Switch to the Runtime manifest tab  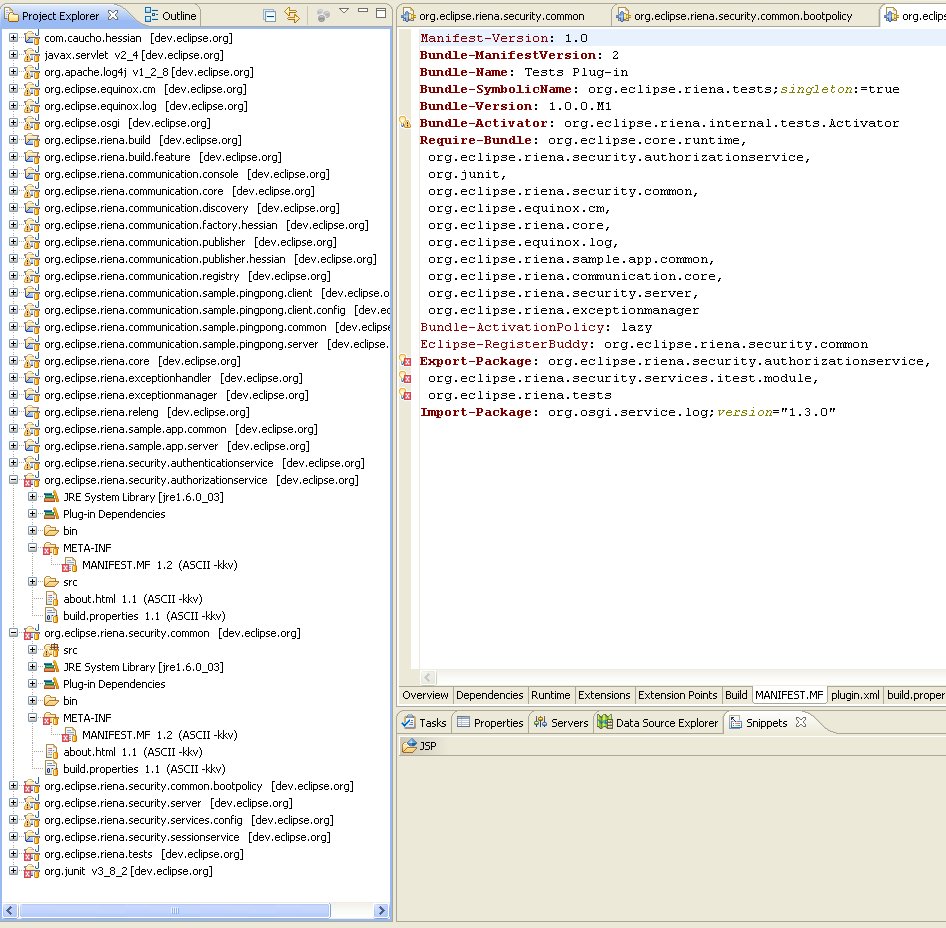pyautogui.click(x=550, y=695)
